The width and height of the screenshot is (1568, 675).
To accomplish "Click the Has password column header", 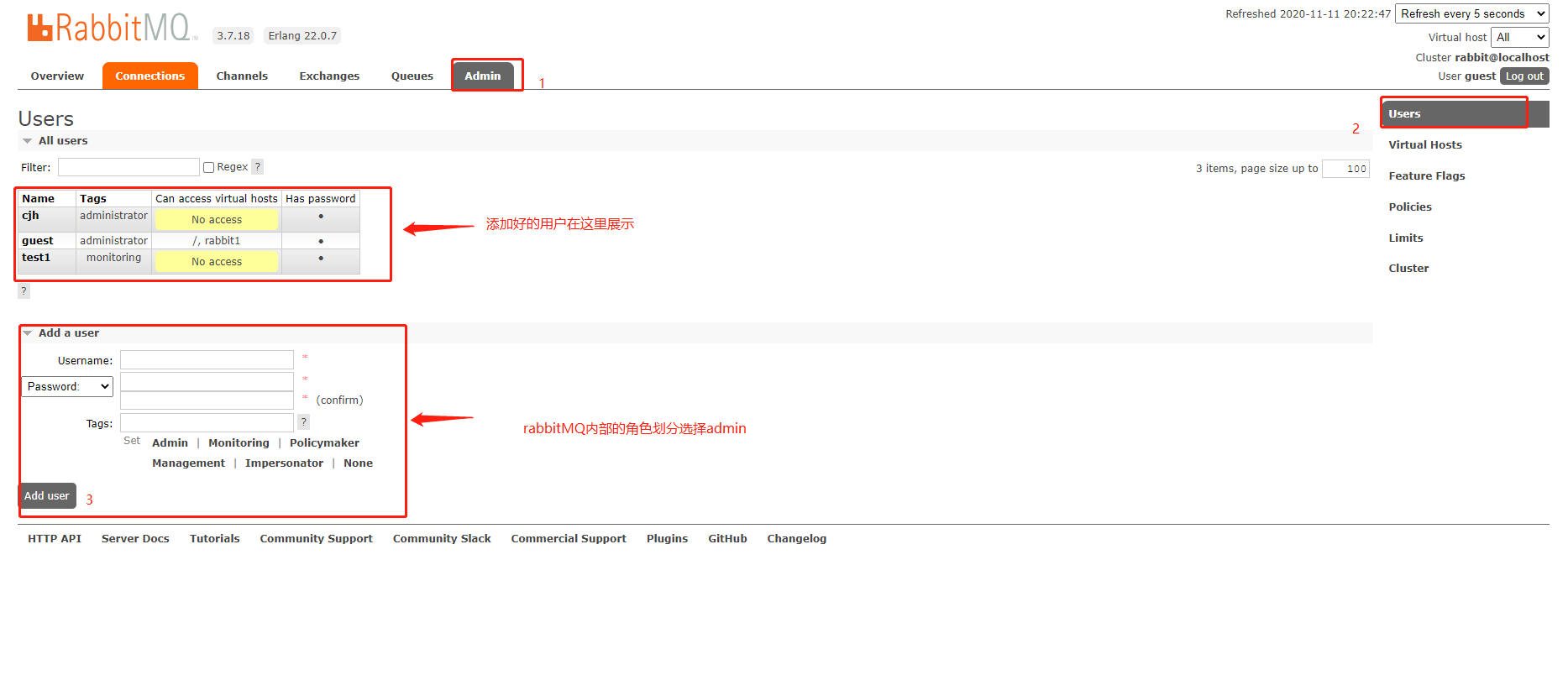I will 321,199.
